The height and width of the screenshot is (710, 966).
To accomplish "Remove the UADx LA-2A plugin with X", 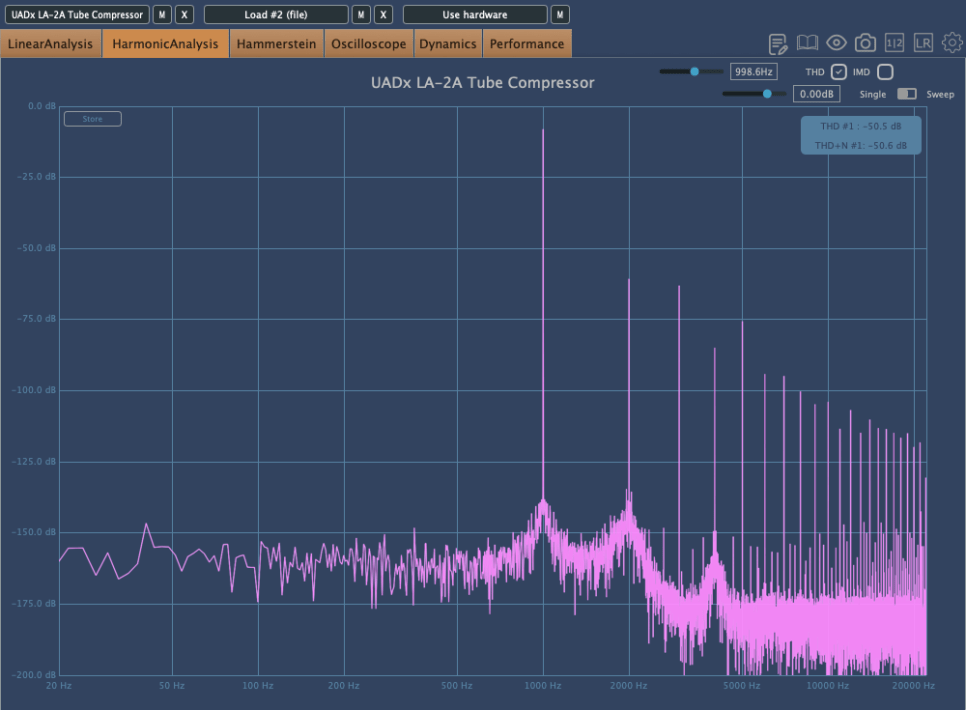I will [x=184, y=15].
